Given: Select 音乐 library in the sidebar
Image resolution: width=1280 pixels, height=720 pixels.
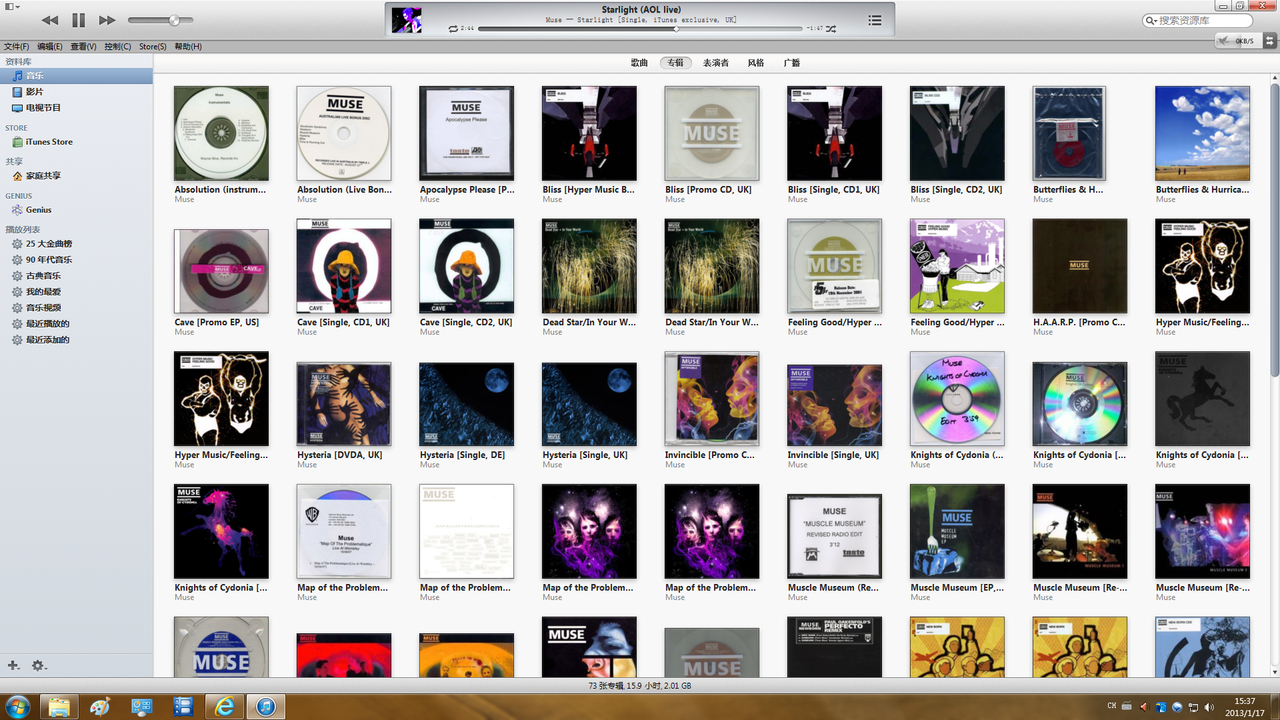Looking at the screenshot, I should click(76, 76).
